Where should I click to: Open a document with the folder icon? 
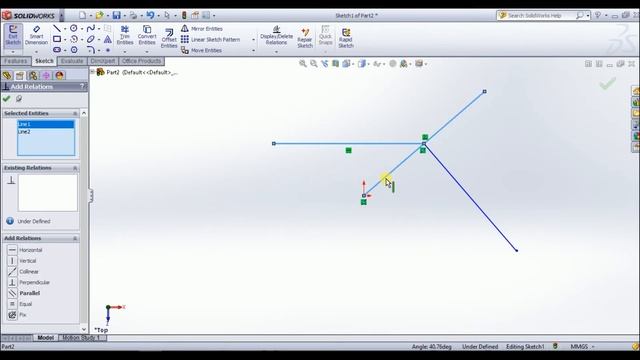(x=99, y=15)
